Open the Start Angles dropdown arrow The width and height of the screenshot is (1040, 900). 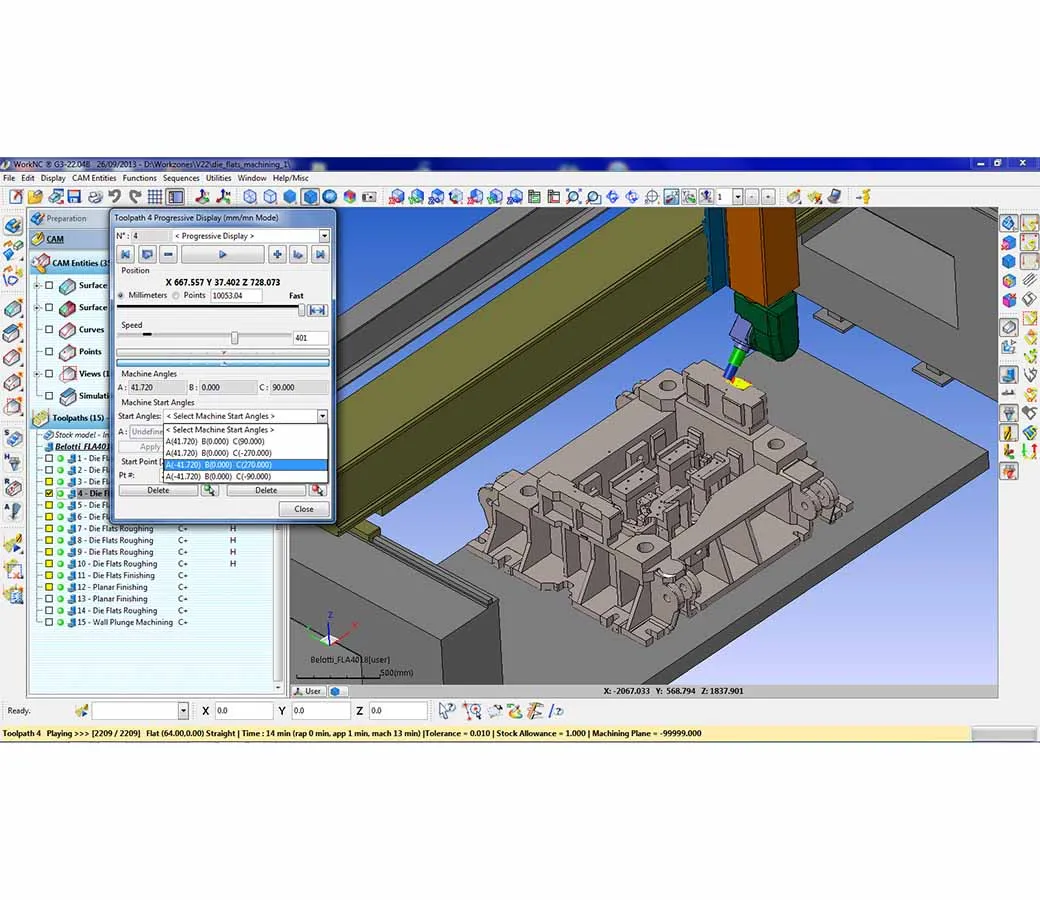322,417
